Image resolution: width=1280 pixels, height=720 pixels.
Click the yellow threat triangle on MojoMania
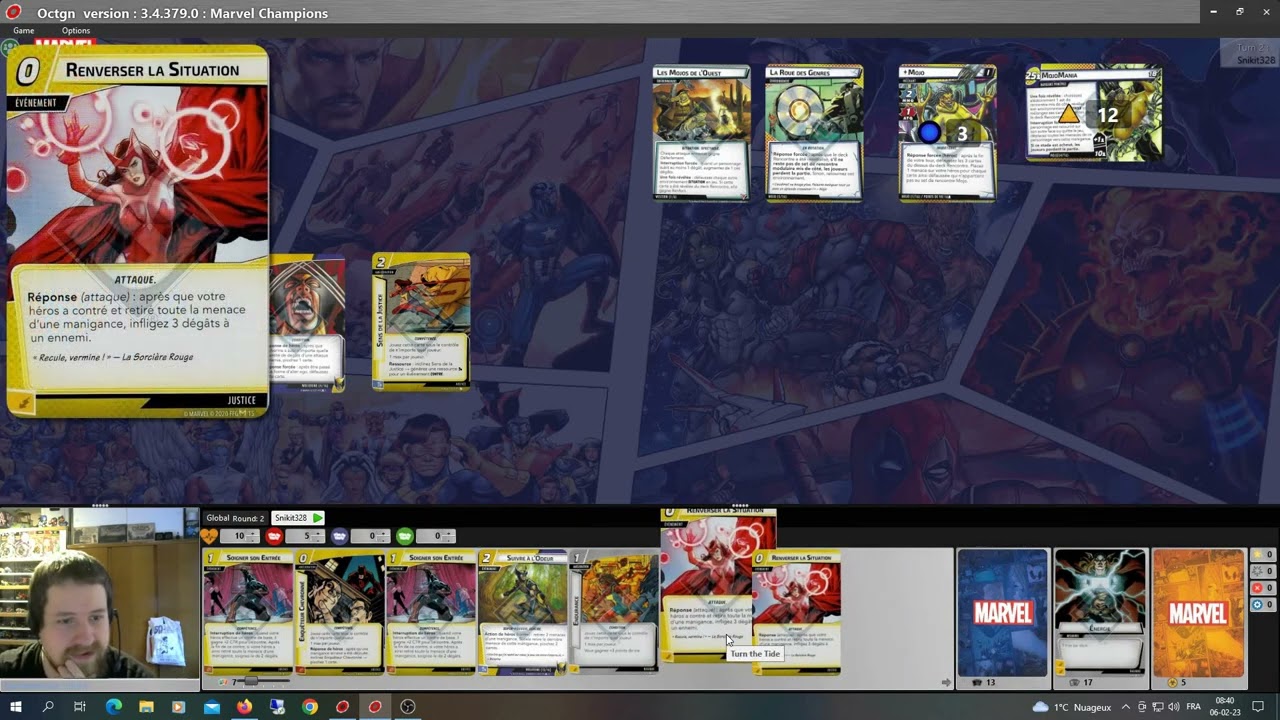[1068, 113]
